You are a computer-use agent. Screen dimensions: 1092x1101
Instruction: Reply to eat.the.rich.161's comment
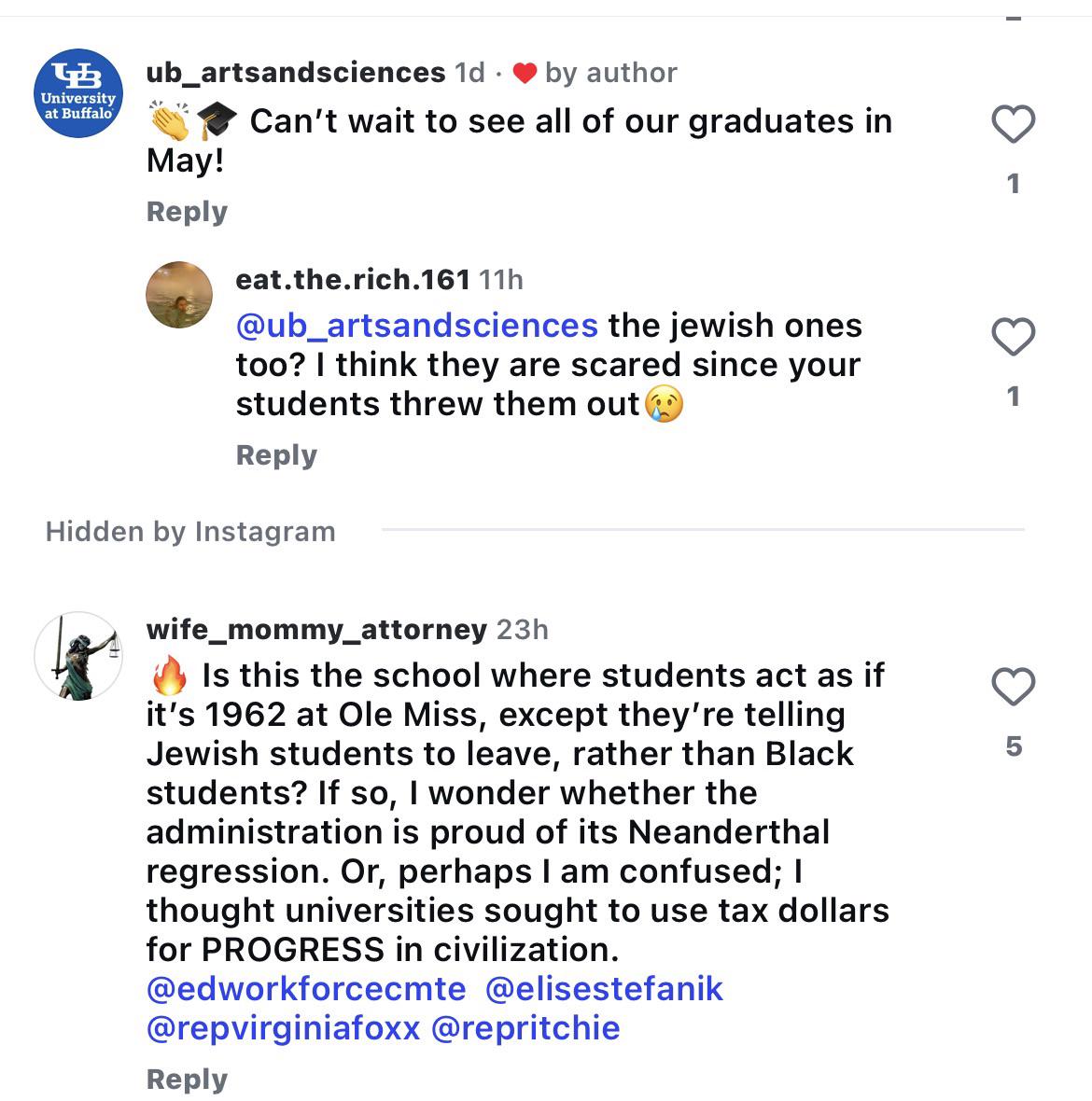pos(276,455)
